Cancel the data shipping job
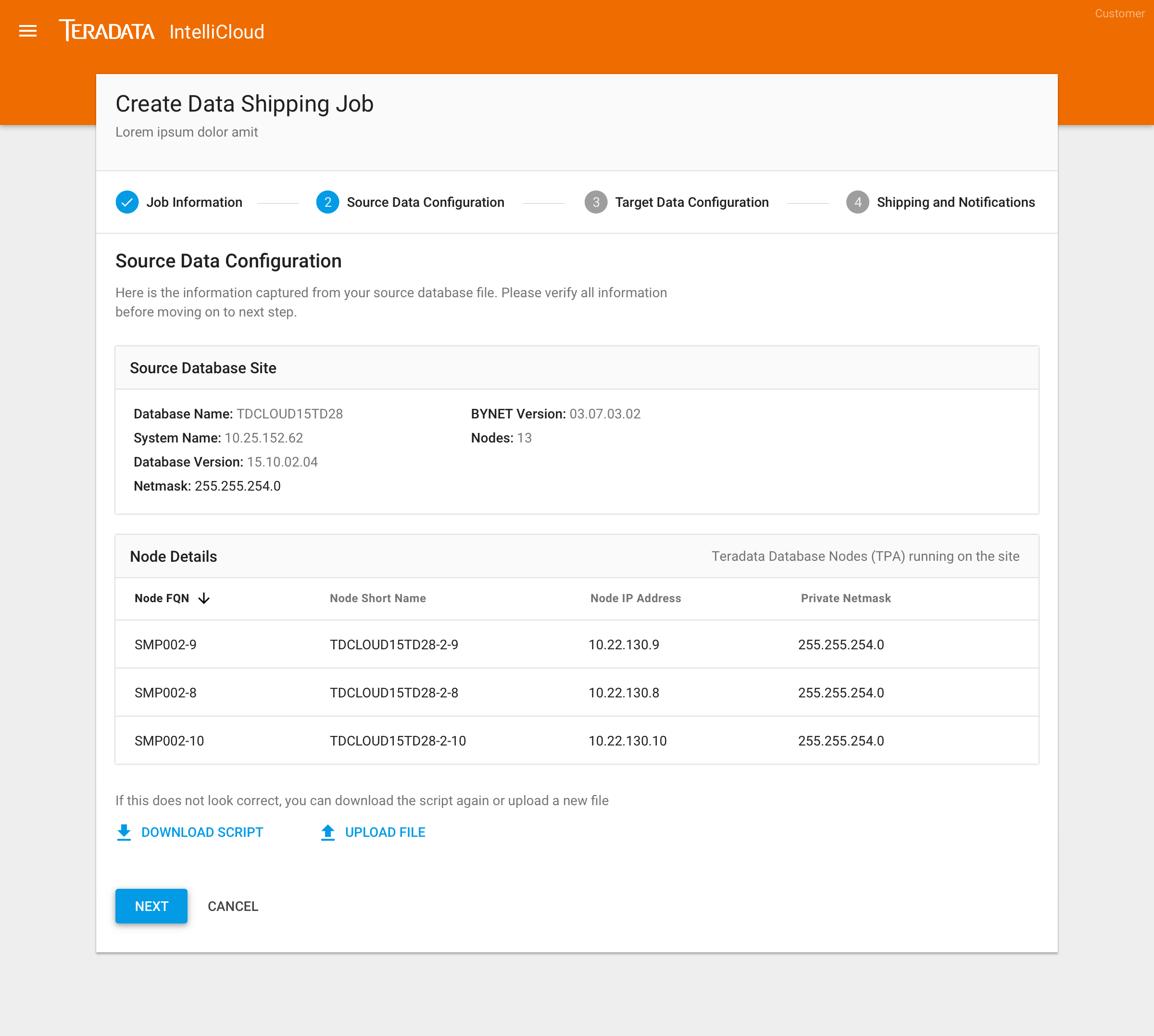Screen dimensions: 1154x1036 click(233, 906)
